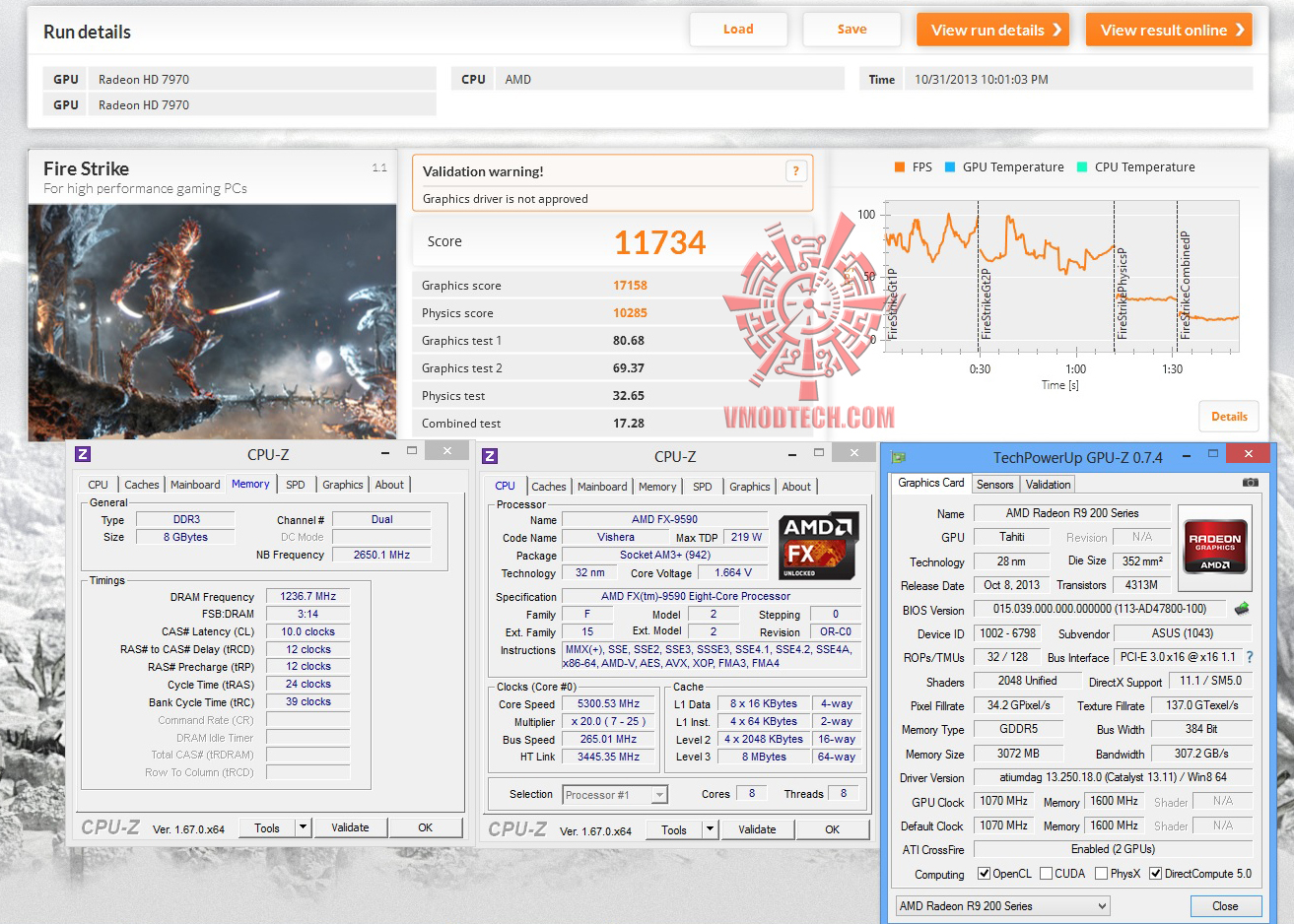
Task: Click the Load button
Action: pyautogui.click(x=738, y=30)
